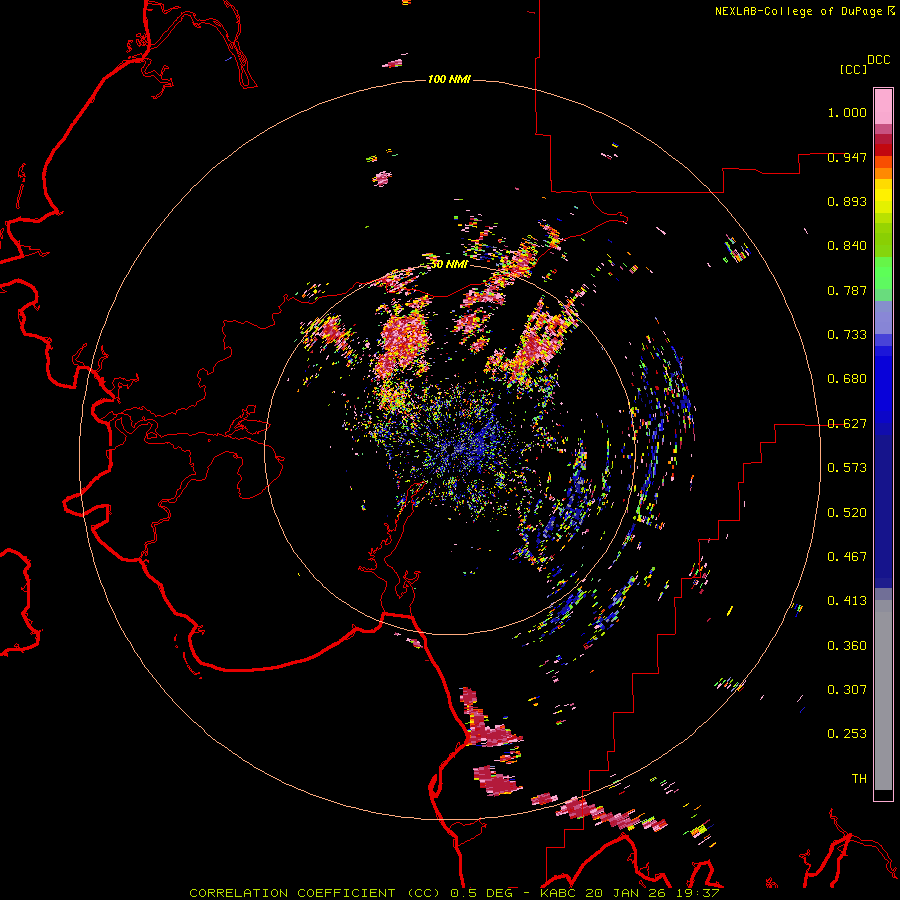Click the [CC] legend unit label
Image resolution: width=900 pixels, height=900 pixels.
(853, 69)
